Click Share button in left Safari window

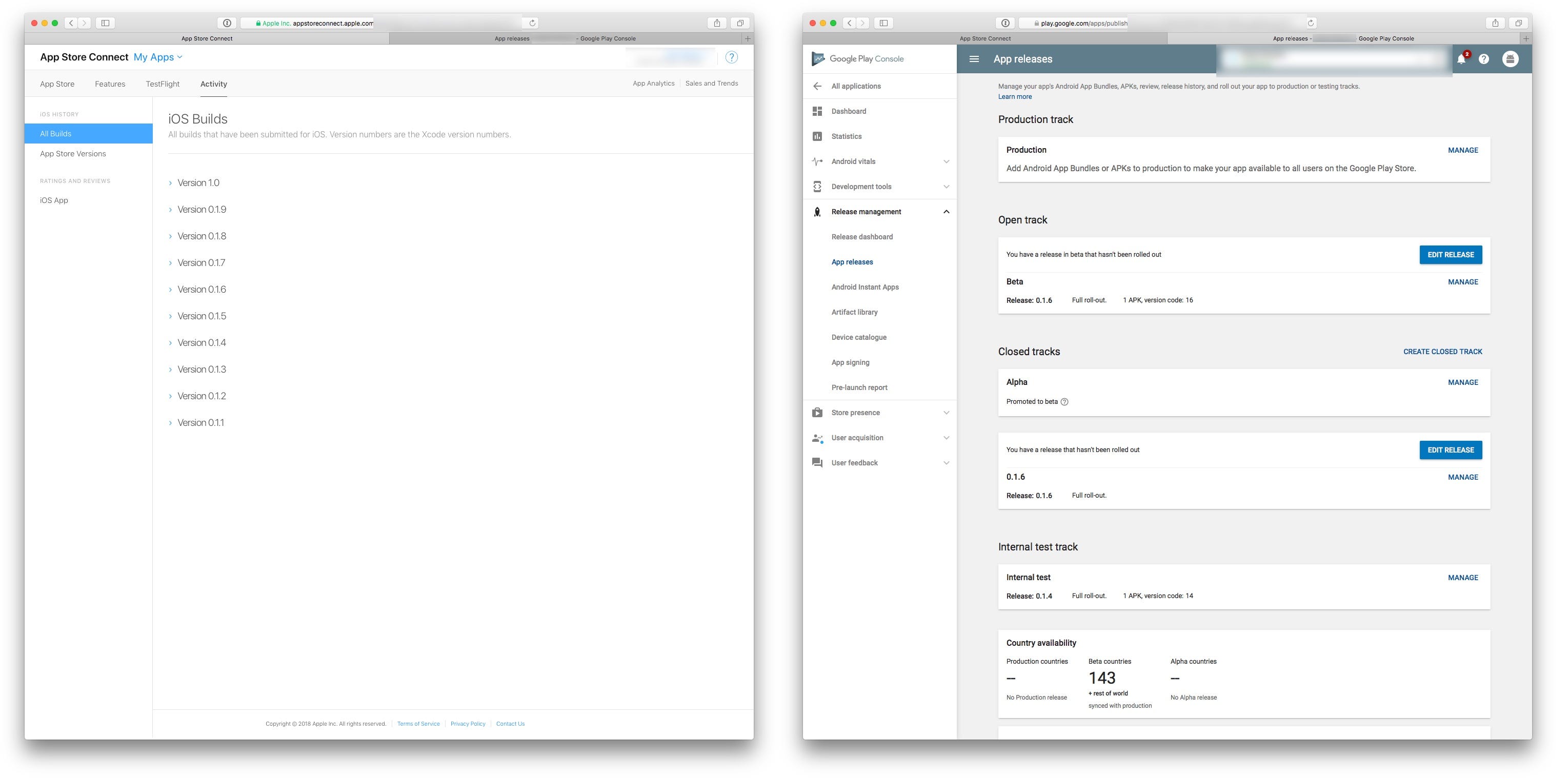pos(717,23)
